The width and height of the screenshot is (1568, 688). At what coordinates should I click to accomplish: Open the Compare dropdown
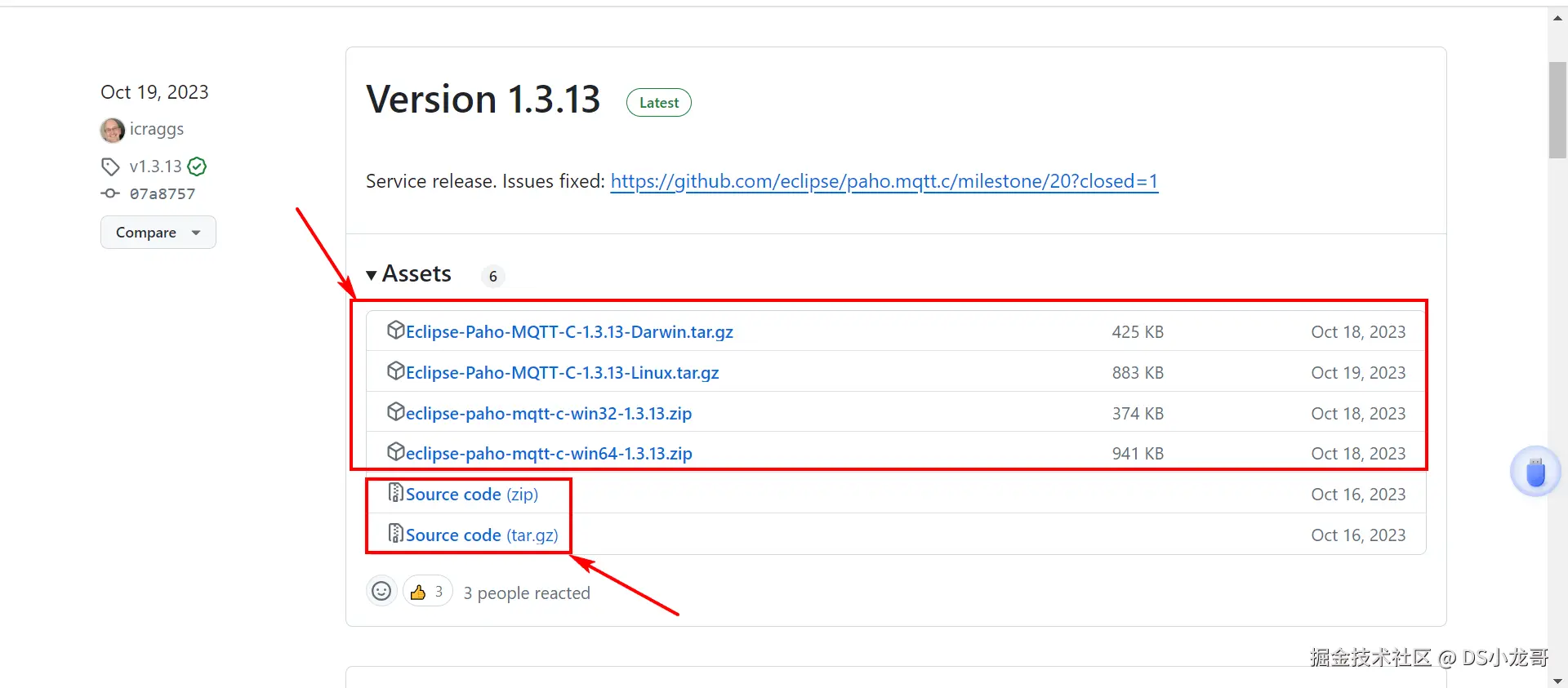point(158,233)
